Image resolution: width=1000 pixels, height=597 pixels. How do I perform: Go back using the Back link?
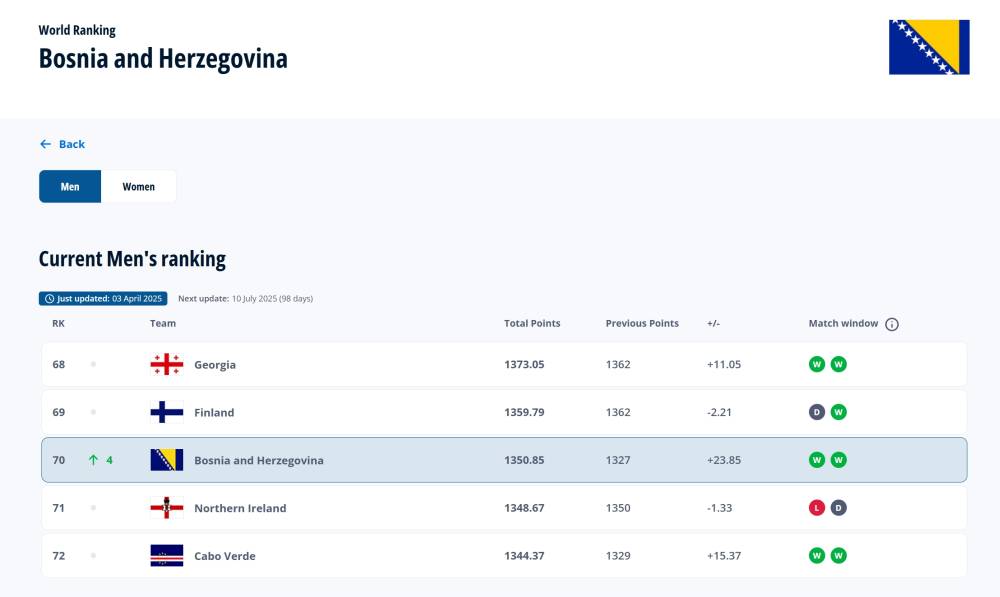[x=62, y=144]
